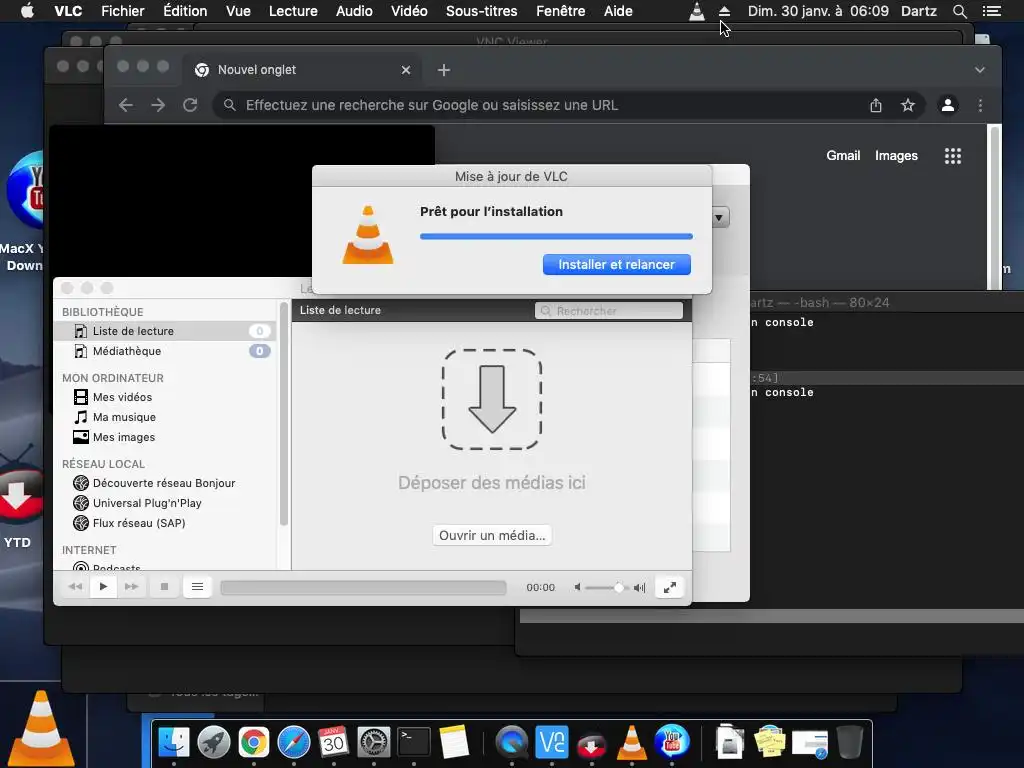The height and width of the screenshot is (768, 1024).
Task: Select Universal Plug'n'Play entry
Action: pos(147,504)
